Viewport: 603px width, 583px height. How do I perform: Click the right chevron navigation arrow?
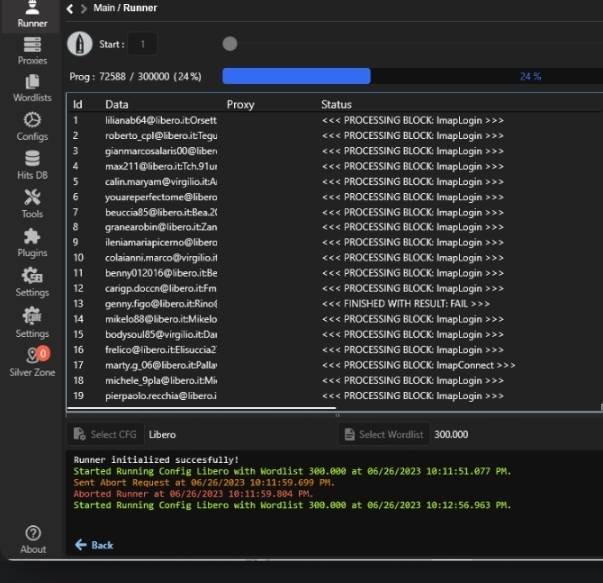coord(83,8)
